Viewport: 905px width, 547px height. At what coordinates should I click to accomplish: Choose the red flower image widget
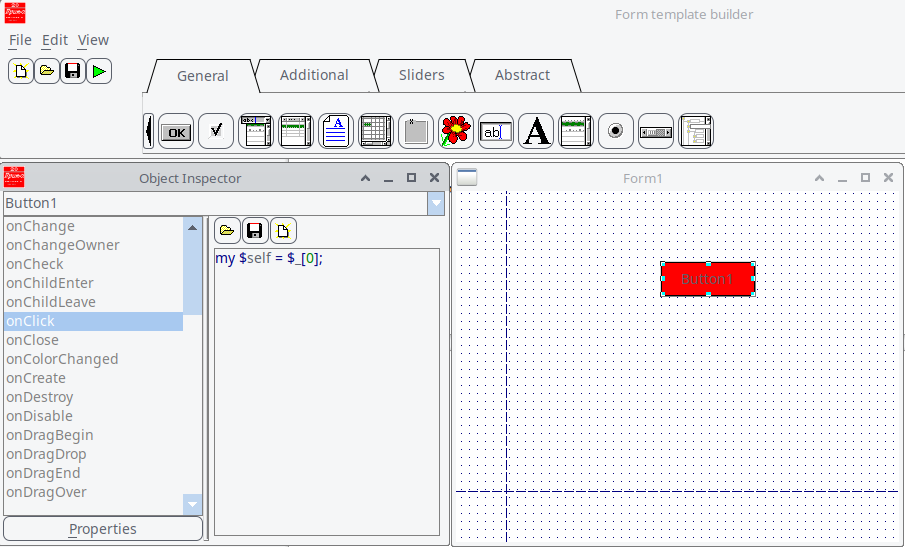(456, 131)
